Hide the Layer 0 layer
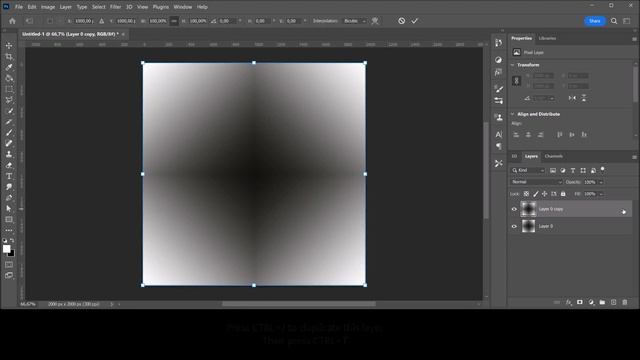The height and width of the screenshot is (360, 640). 514,226
